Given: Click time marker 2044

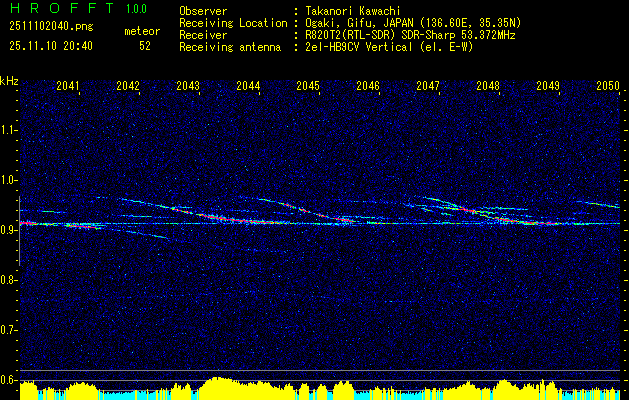Looking at the screenshot, I should pyautogui.click(x=248, y=85).
